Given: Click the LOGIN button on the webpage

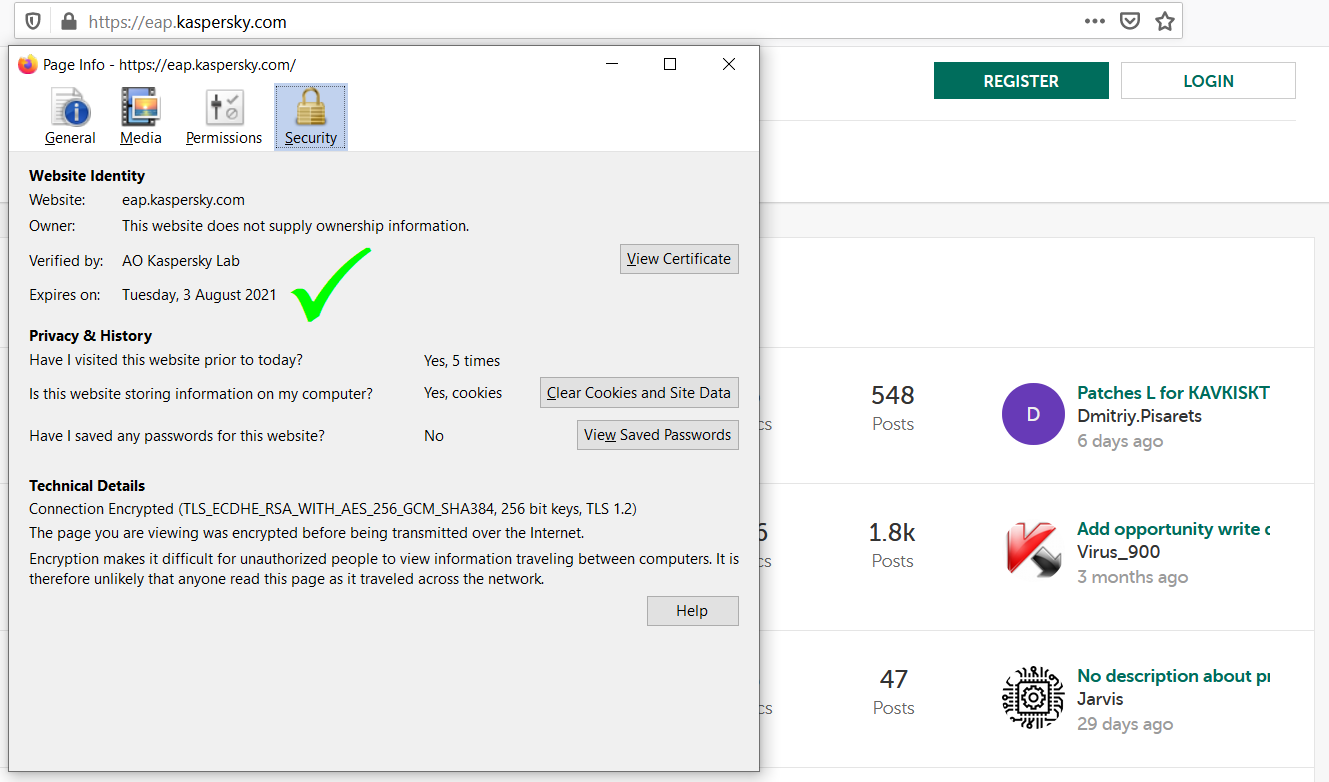Looking at the screenshot, I should pos(1208,81).
